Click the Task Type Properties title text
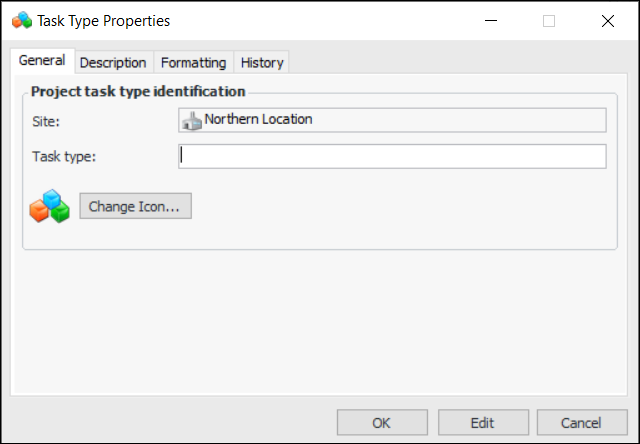 tap(104, 20)
